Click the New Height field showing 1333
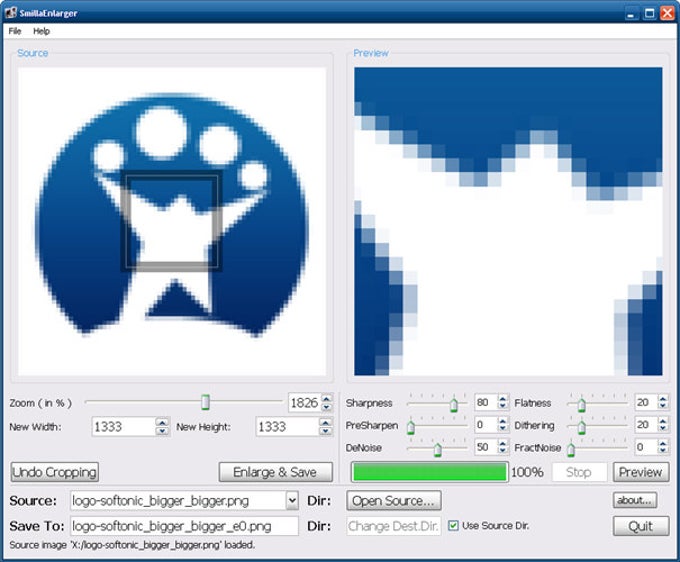The height and width of the screenshot is (562, 680). pos(288,427)
